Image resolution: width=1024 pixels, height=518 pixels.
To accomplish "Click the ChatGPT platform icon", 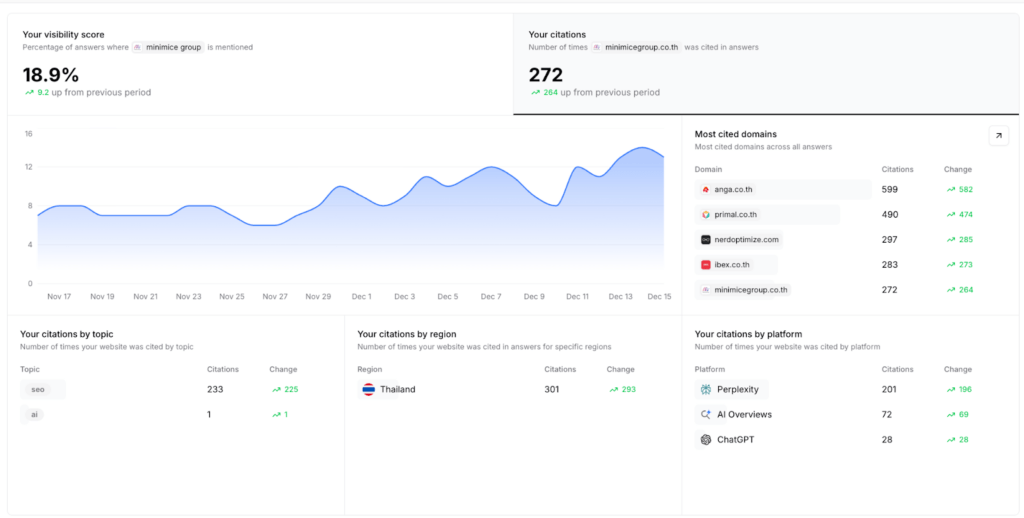I will coord(706,440).
